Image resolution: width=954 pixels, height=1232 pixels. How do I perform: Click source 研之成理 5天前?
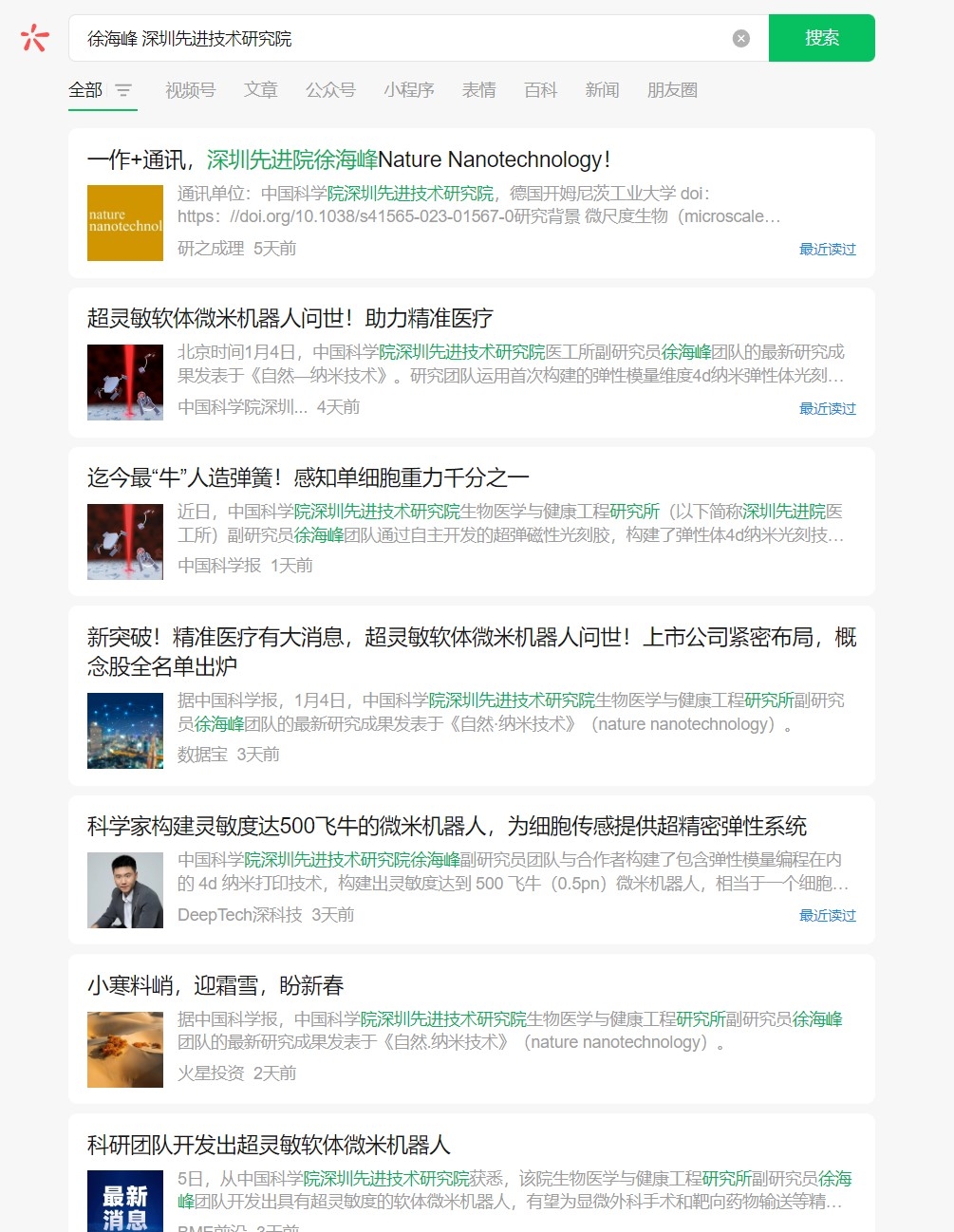pos(237,249)
